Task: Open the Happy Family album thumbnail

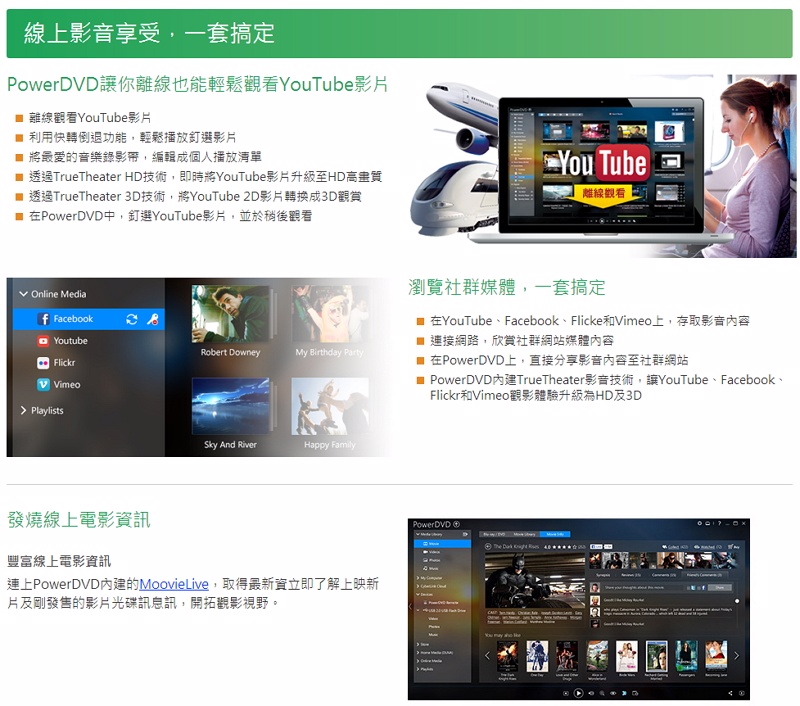Action: tap(330, 406)
